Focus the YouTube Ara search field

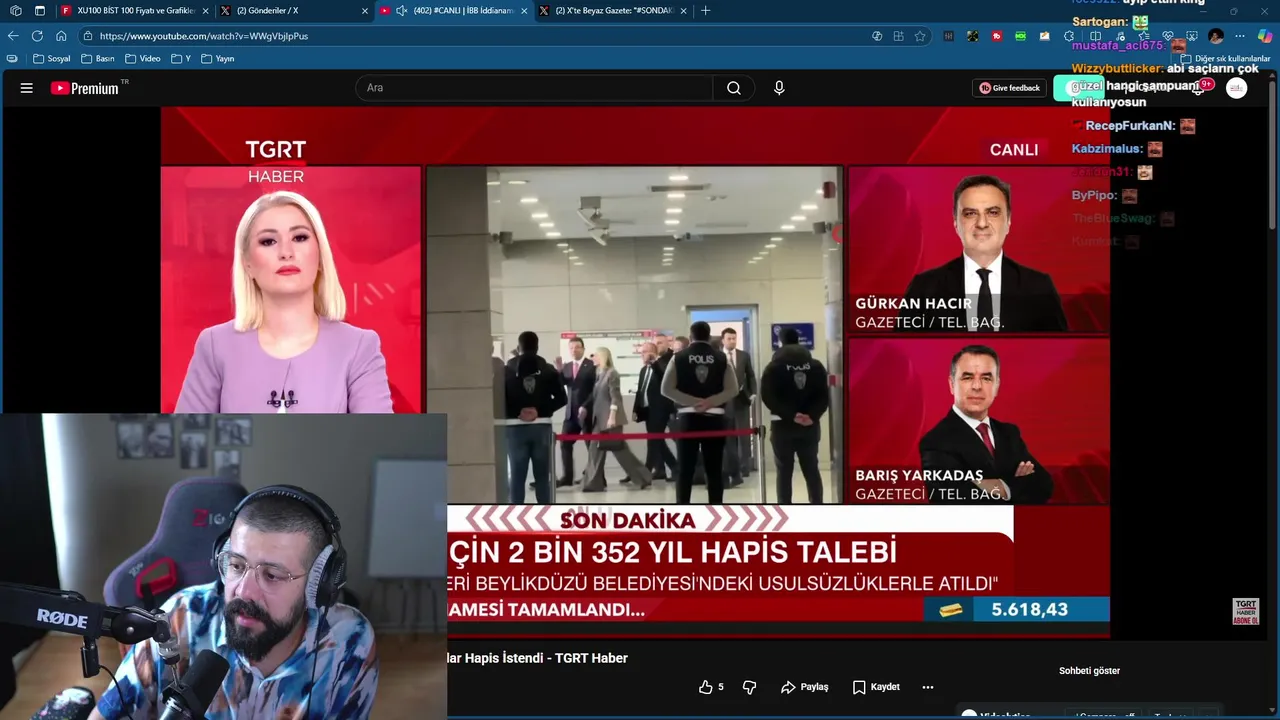pos(534,88)
